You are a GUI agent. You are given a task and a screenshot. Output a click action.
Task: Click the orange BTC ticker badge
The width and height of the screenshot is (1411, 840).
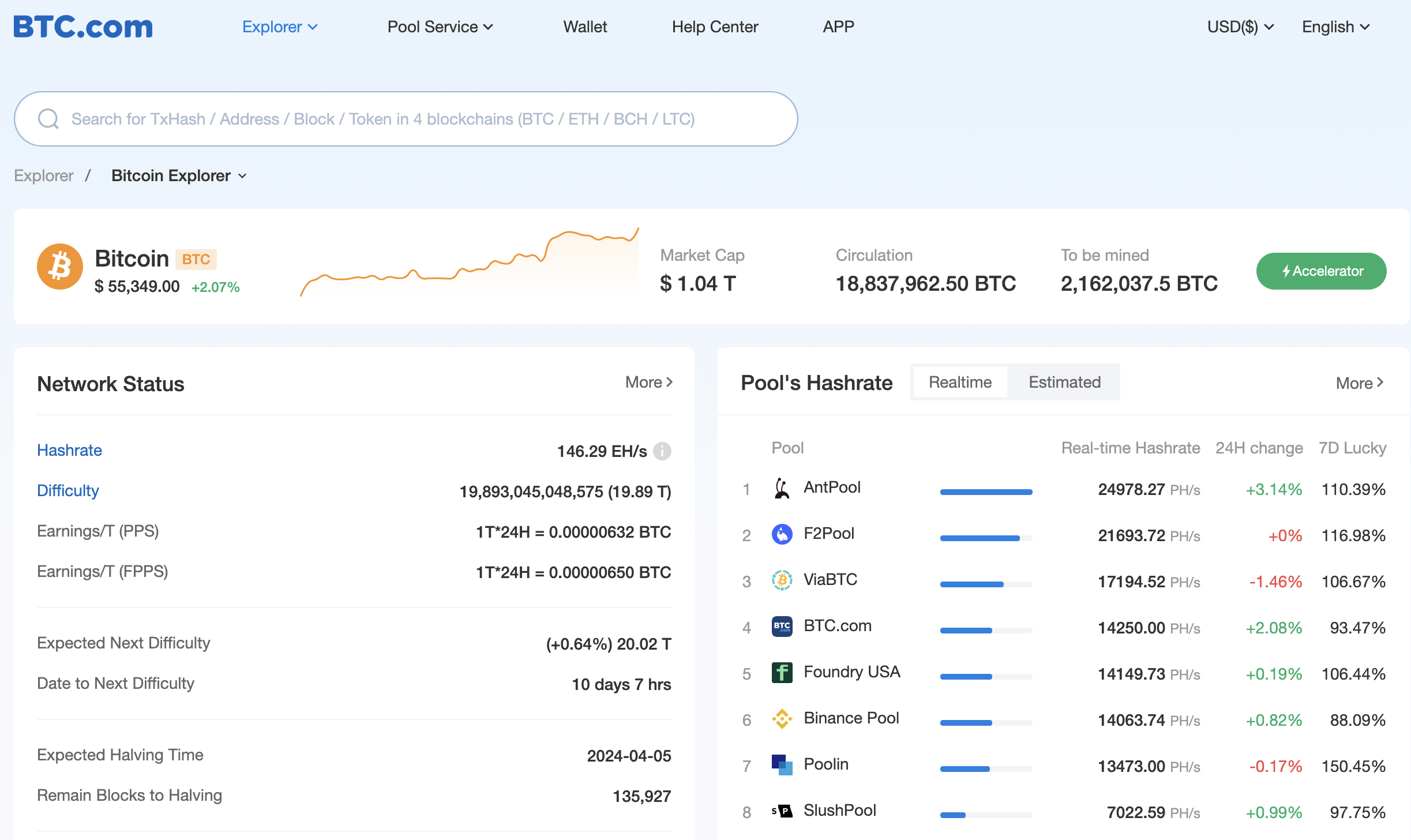point(196,259)
